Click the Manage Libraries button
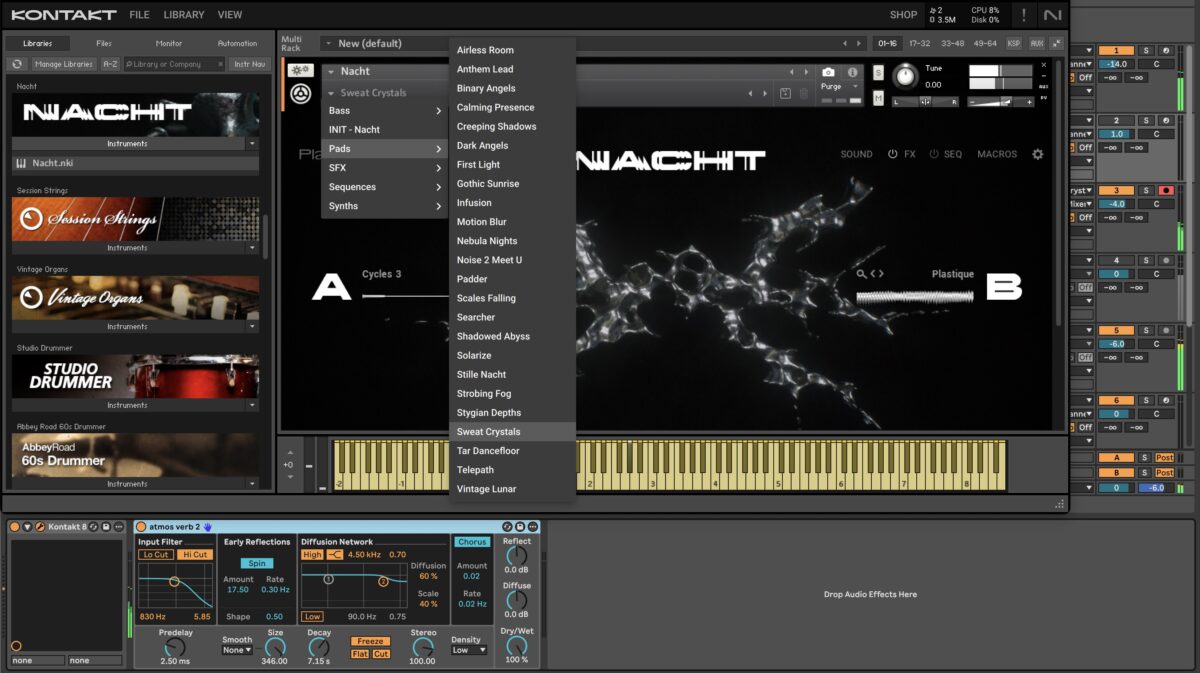 63,64
